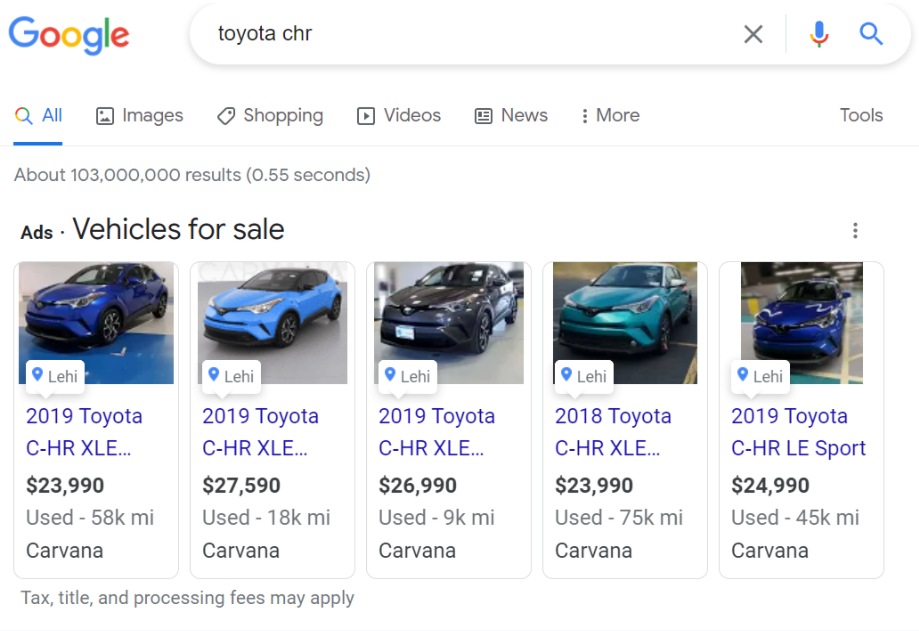Switch to the Images tab
Screen dimensions: 919x631
[x=139, y=115]
